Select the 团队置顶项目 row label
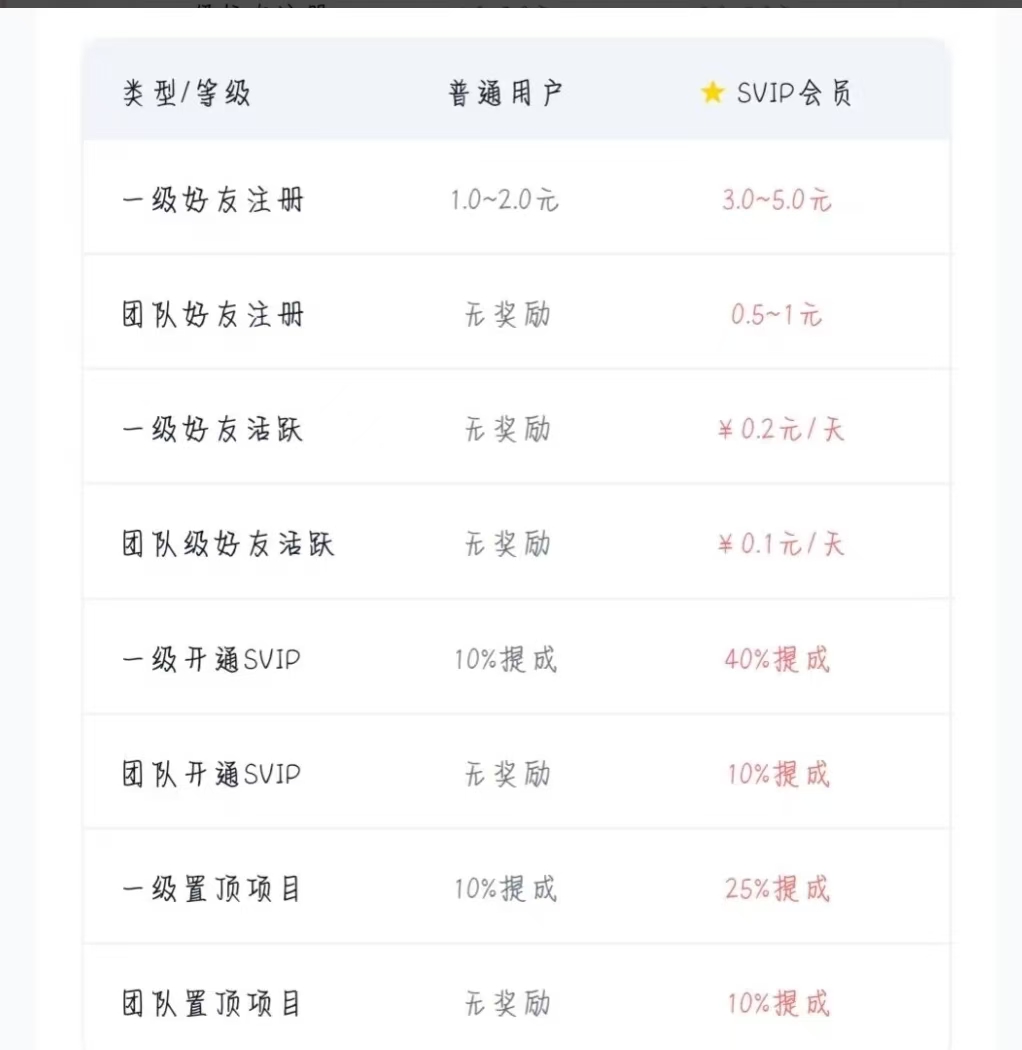1022x1050 pixels. 211,1003
